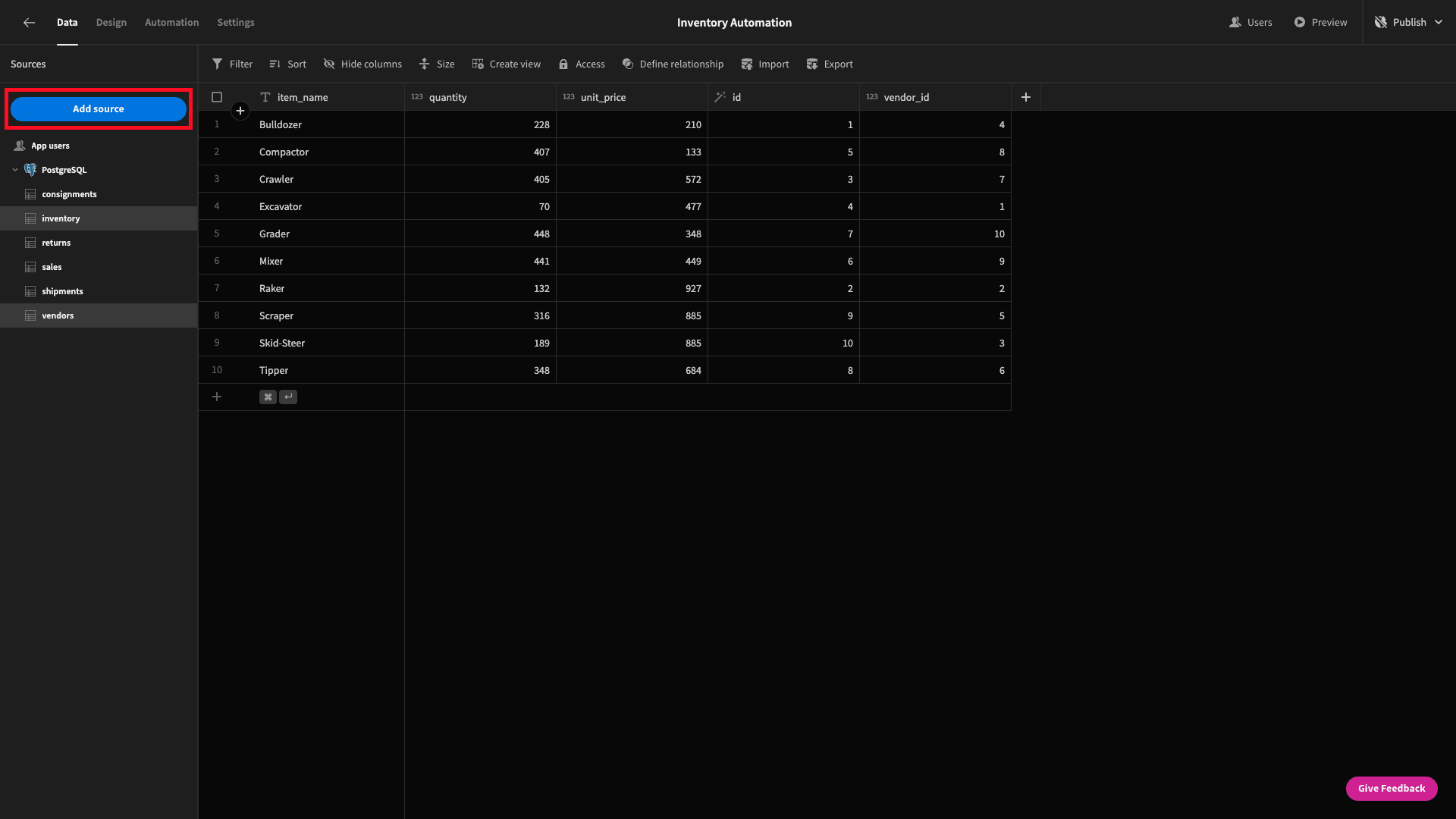Click the add new row plus
Screen dimensions: 1456x819
pyautogui.click(x=217, y=397)
